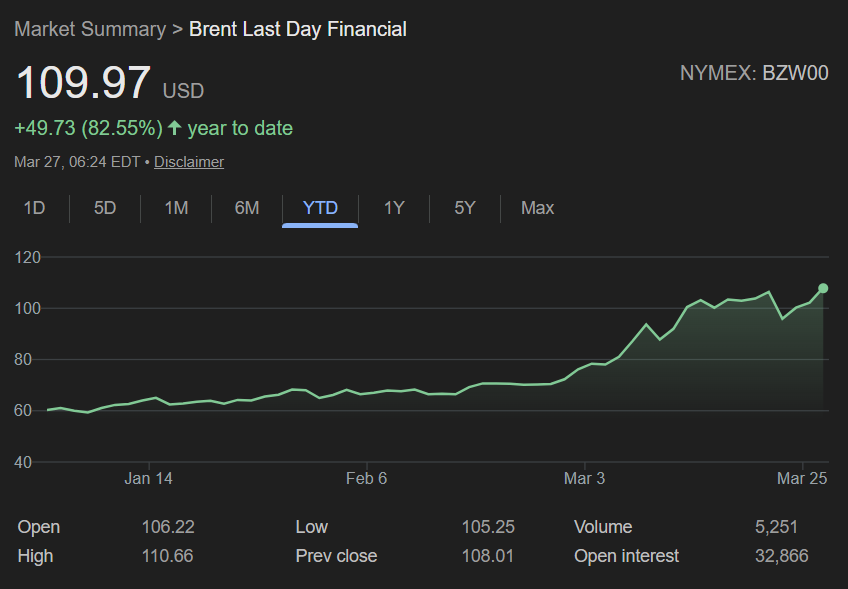This screenshot has width=848, height=589.
Task: Click the active YTD tab
Action: pyautogui.click(x=320, y=208)
